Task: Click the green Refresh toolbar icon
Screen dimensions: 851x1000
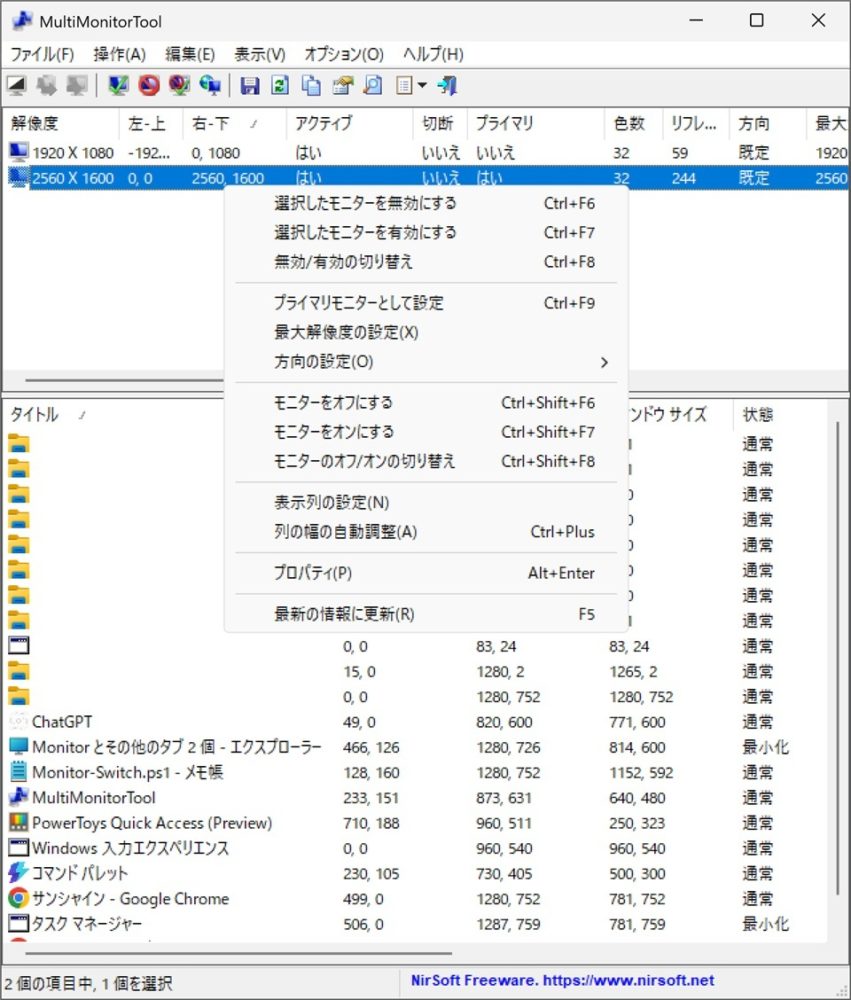Action: [280, 85]
